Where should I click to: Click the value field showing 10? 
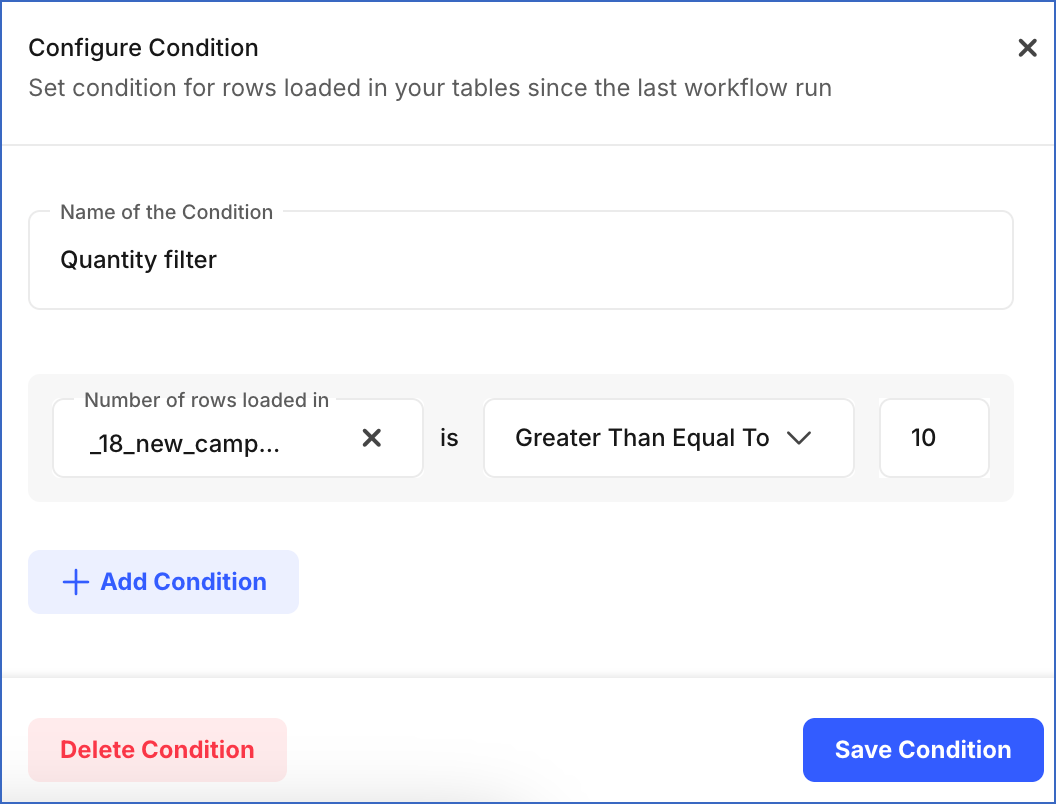click(933, 437)
